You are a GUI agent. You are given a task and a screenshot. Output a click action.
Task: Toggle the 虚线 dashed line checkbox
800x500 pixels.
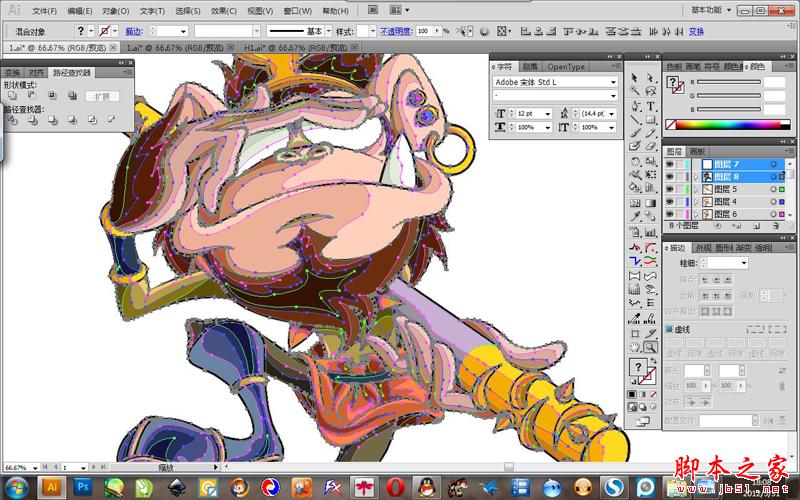pos(669,330)
